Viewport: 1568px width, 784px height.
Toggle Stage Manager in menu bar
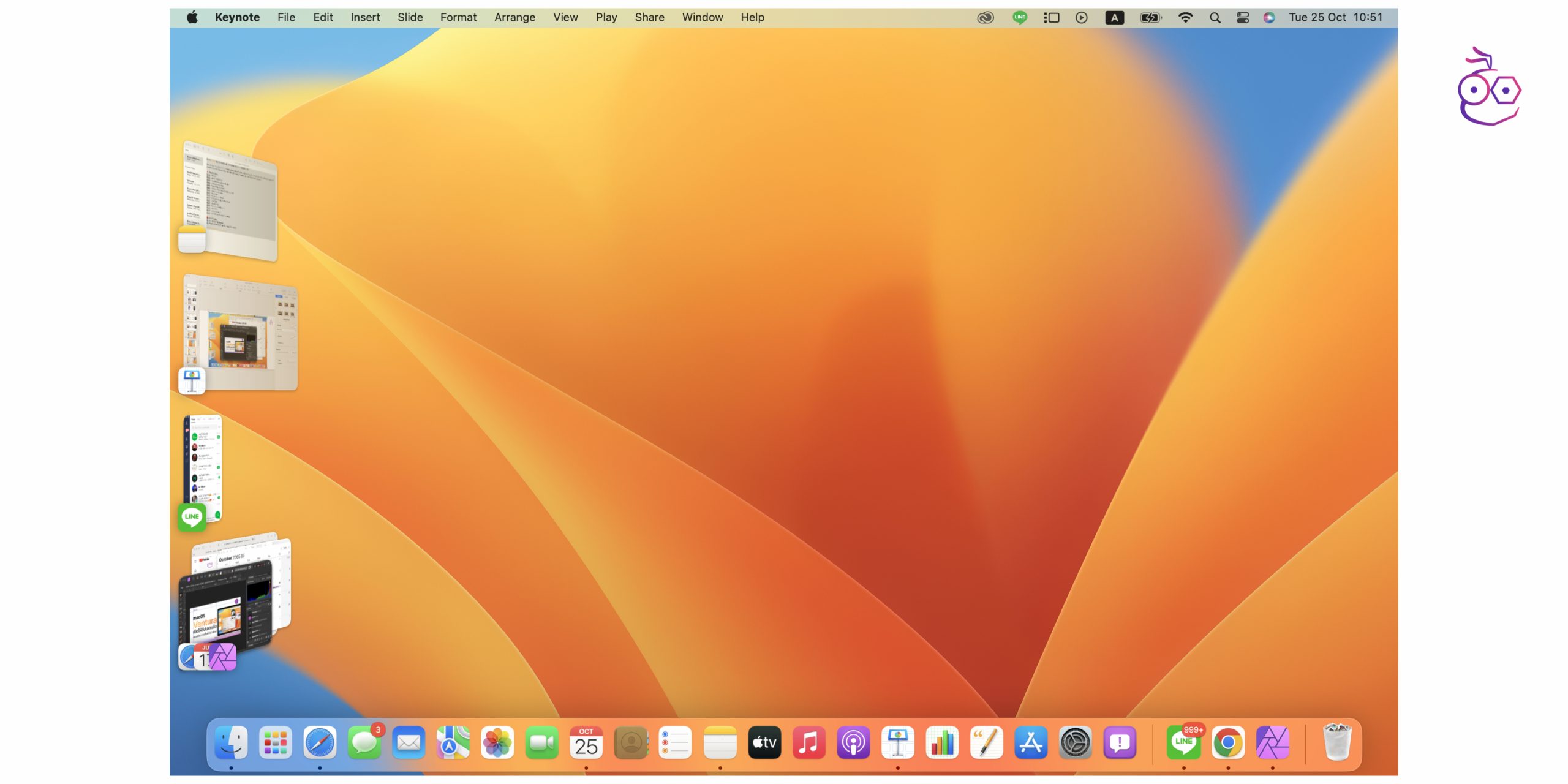tap(1051, 18)
